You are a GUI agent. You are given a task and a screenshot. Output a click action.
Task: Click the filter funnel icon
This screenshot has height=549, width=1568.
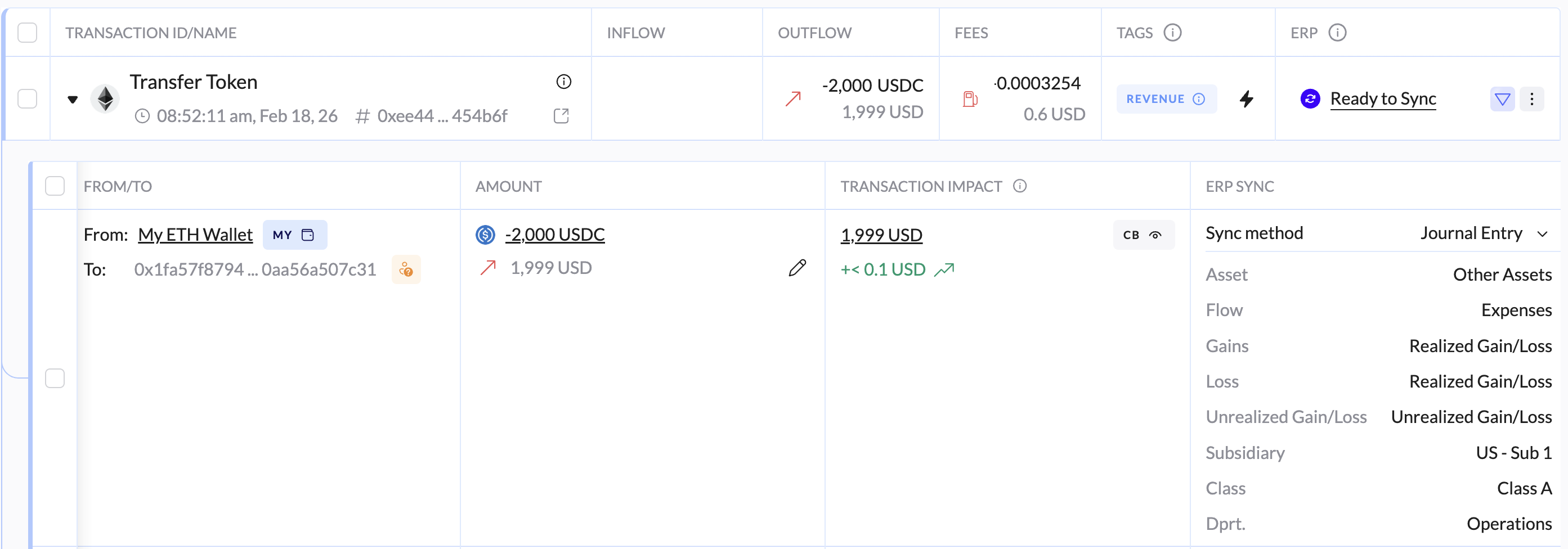(x=1502, y=98)
